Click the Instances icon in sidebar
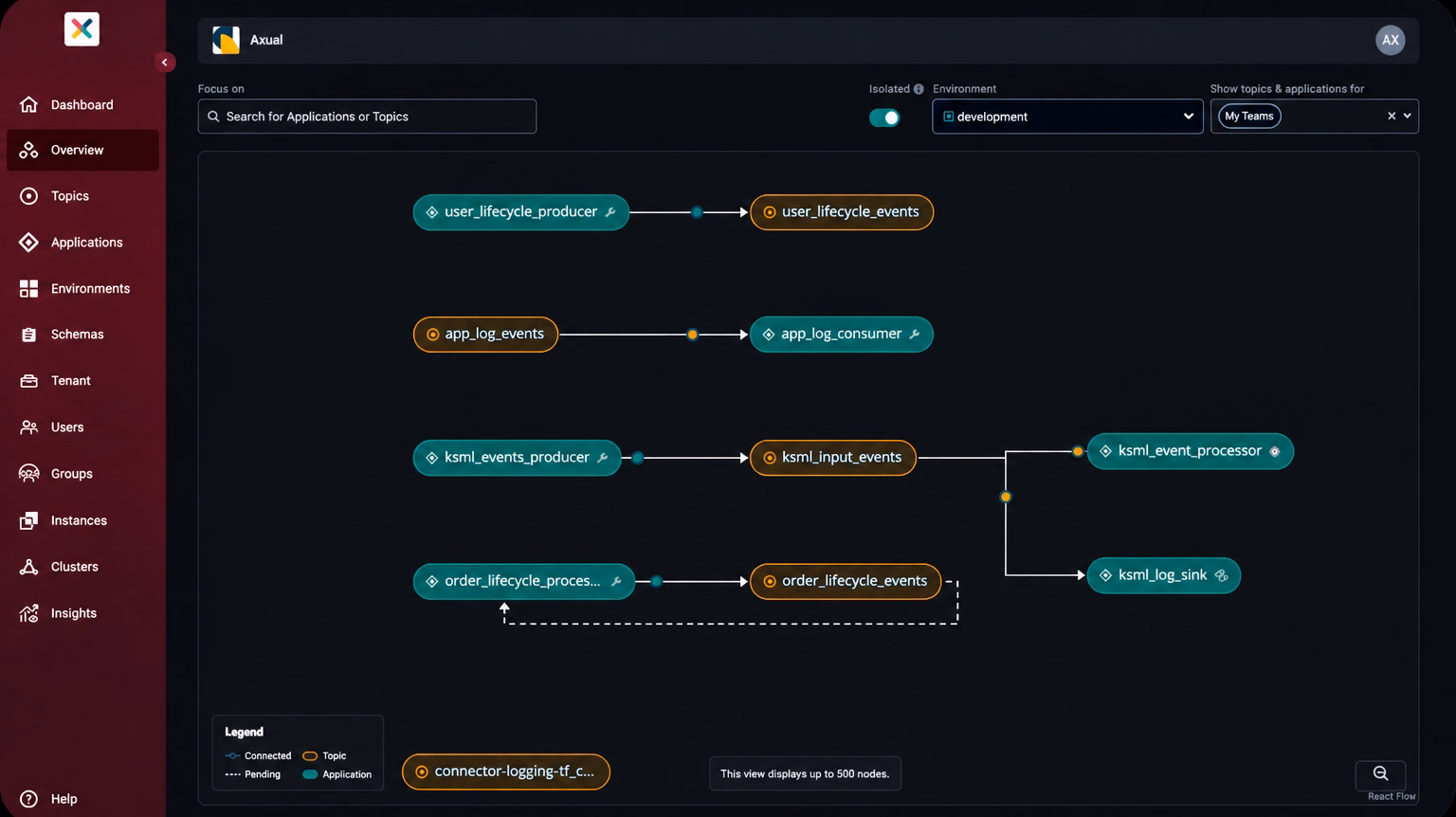 click(x=29, y=520)
